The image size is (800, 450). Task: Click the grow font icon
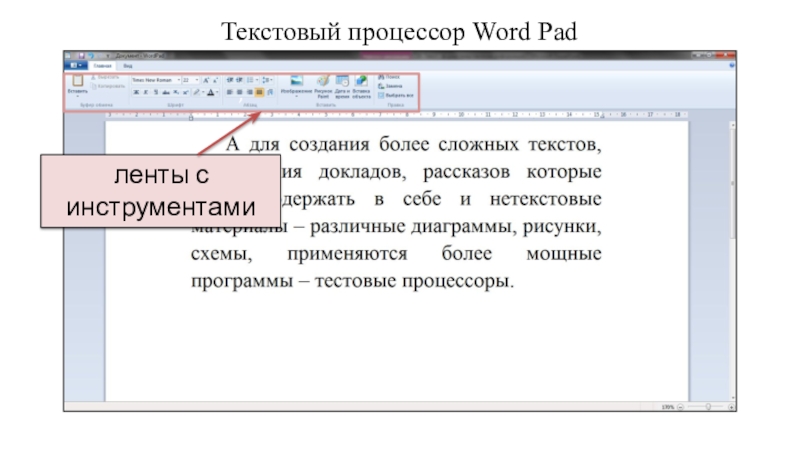[206, 80]
